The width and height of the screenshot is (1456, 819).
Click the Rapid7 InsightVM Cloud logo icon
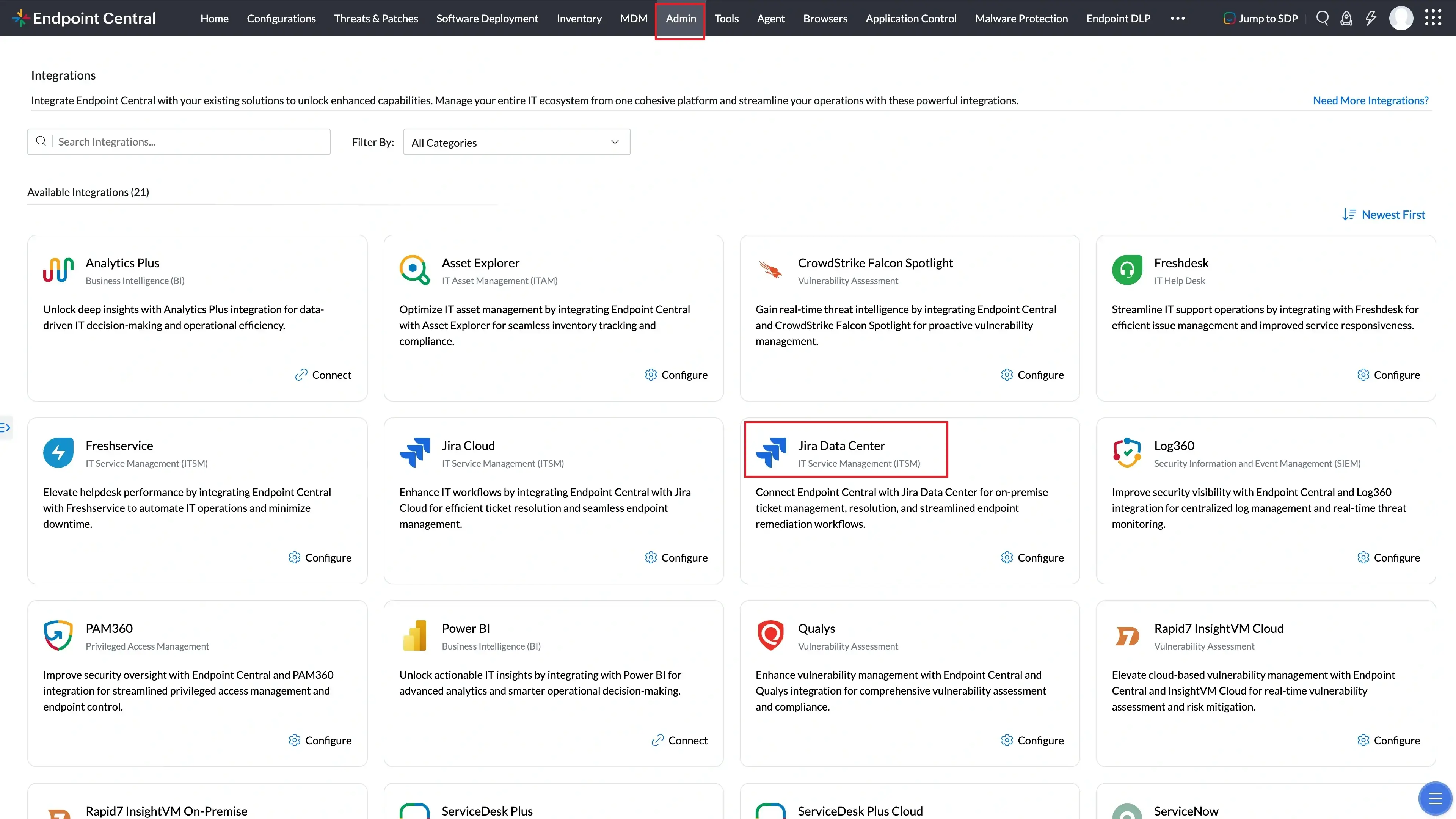coord(1127,636)
